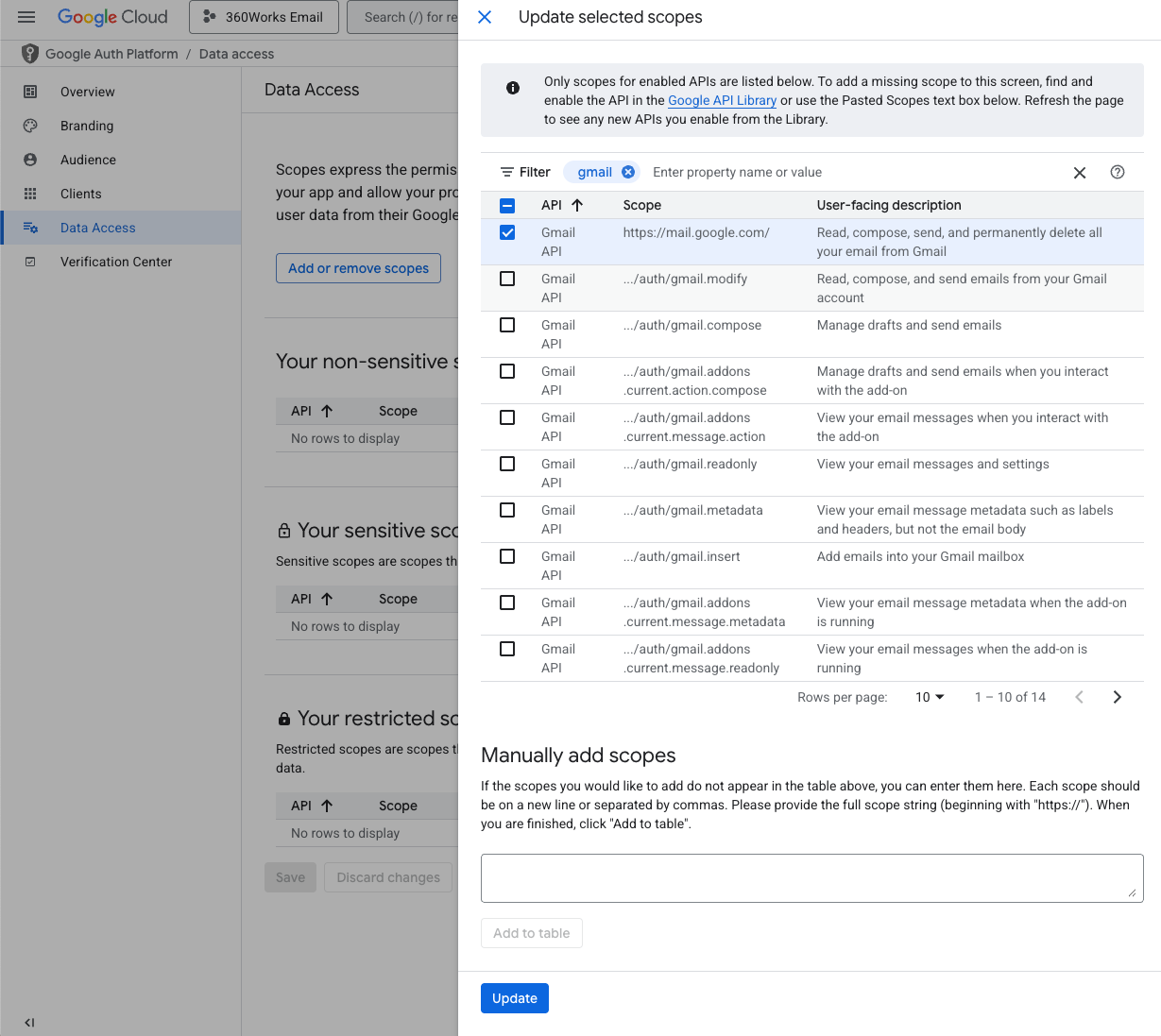
Task: Click the 'Add emails into your Gmail mailbox' description
Action: (x=921, y=556)
